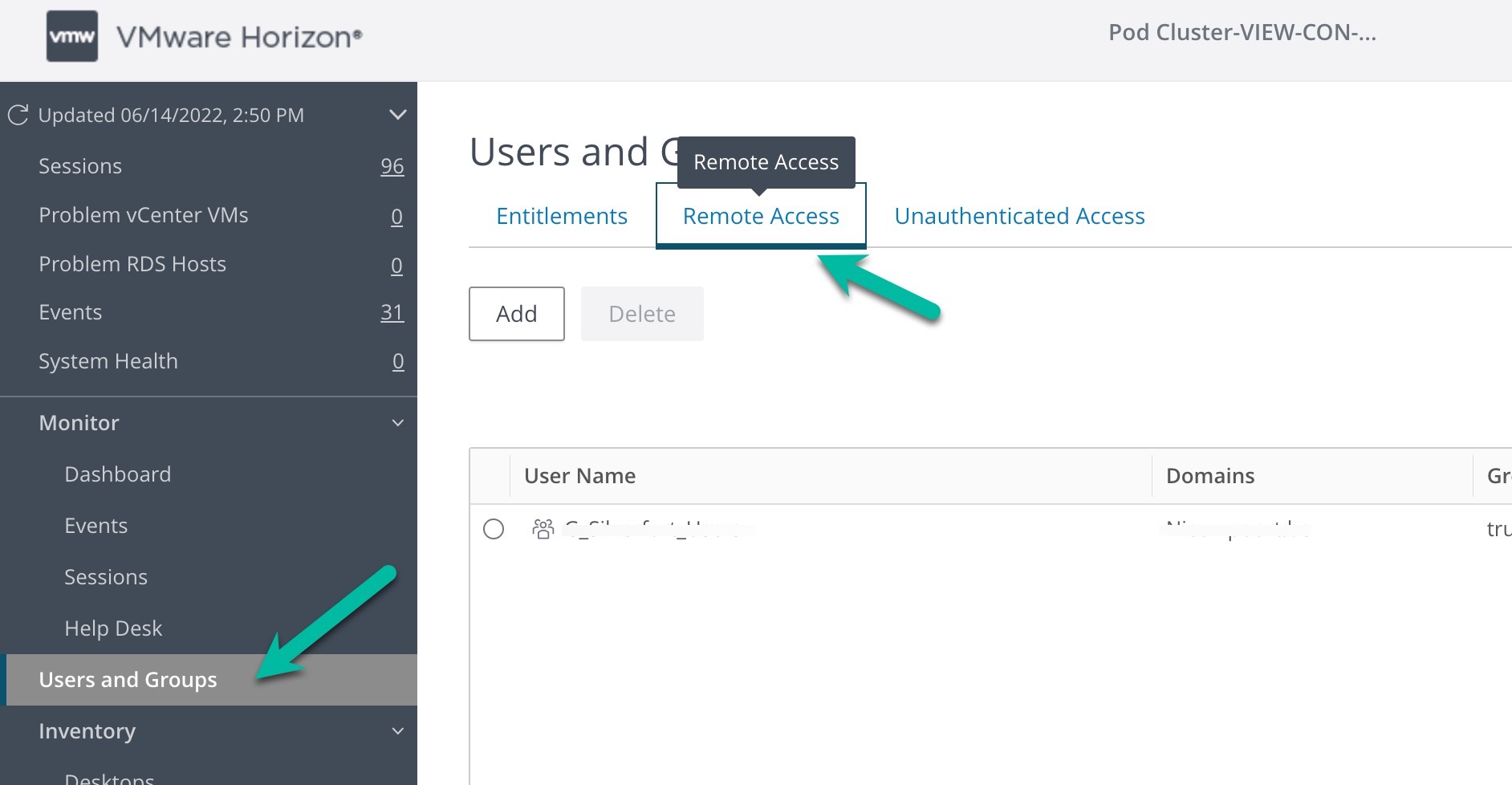Click the Problem vCenter VMs count
This screenshot has width=1512, height=785.
396,216
